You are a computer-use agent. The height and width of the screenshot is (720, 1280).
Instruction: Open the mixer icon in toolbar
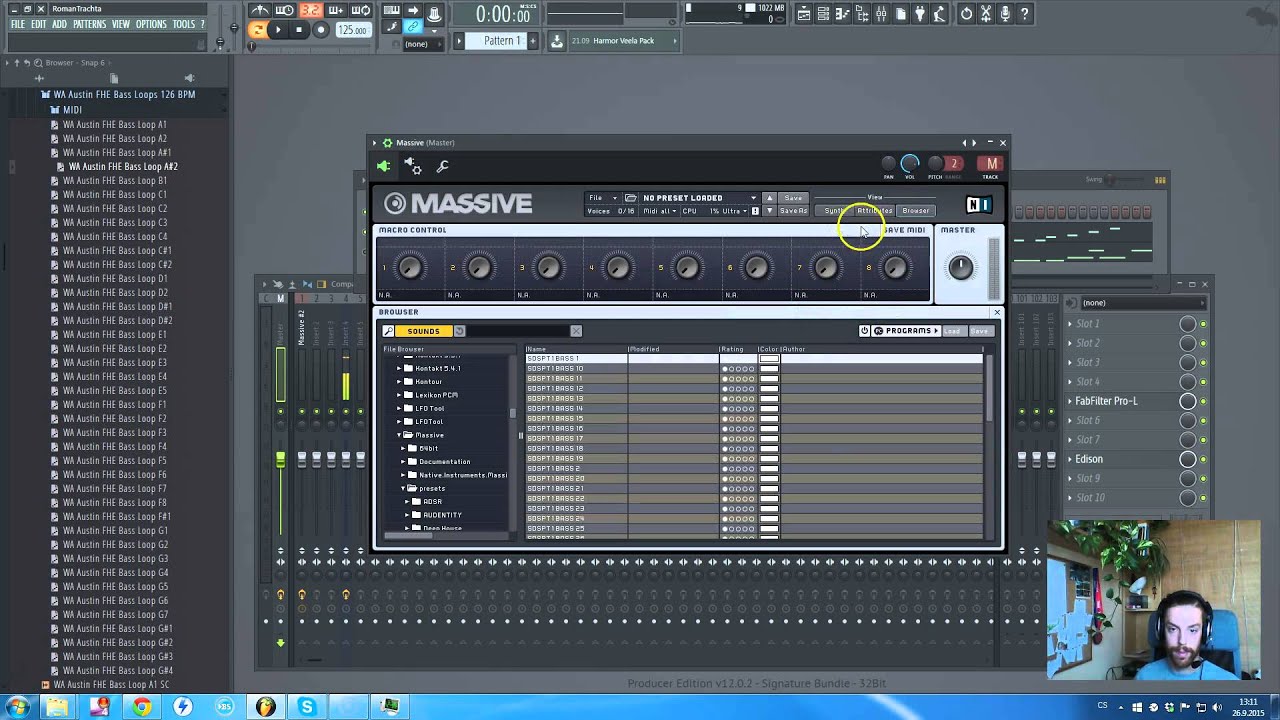pyautogui.click(x=881, y=14)
